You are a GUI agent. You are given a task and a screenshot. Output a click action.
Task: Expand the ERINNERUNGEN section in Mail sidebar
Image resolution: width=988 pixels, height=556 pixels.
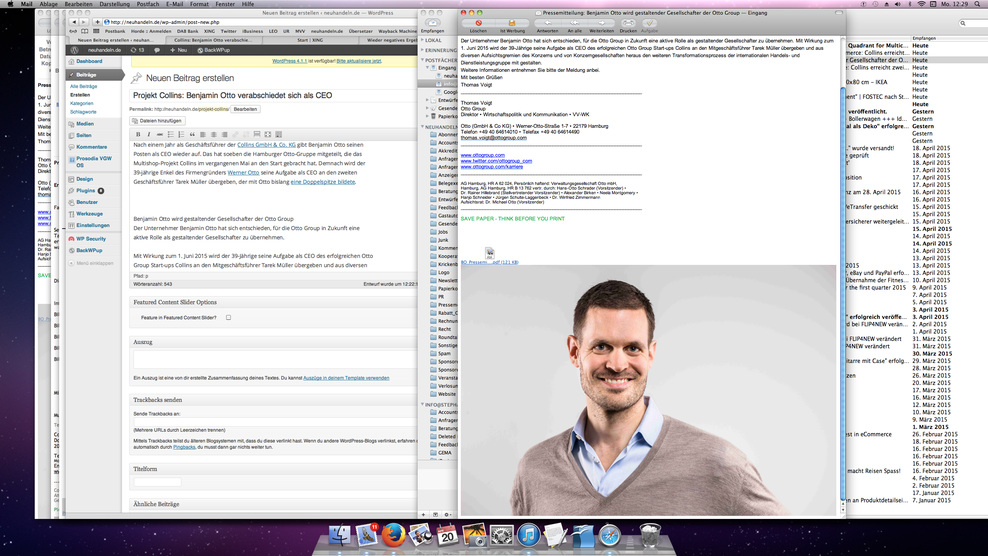(423, 50)
